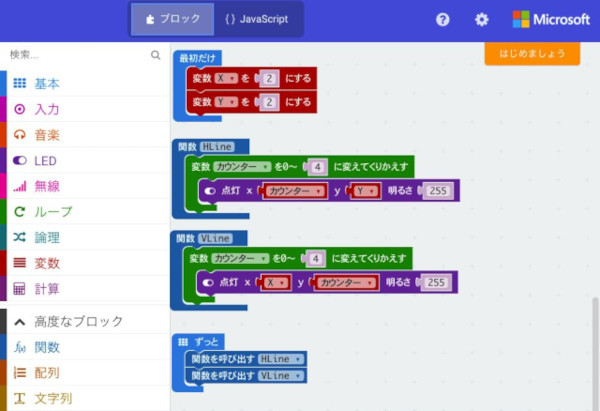This screenshot has height=411, width=600.
Task: Open the 入力 block category
Action: tap(47, 109)
